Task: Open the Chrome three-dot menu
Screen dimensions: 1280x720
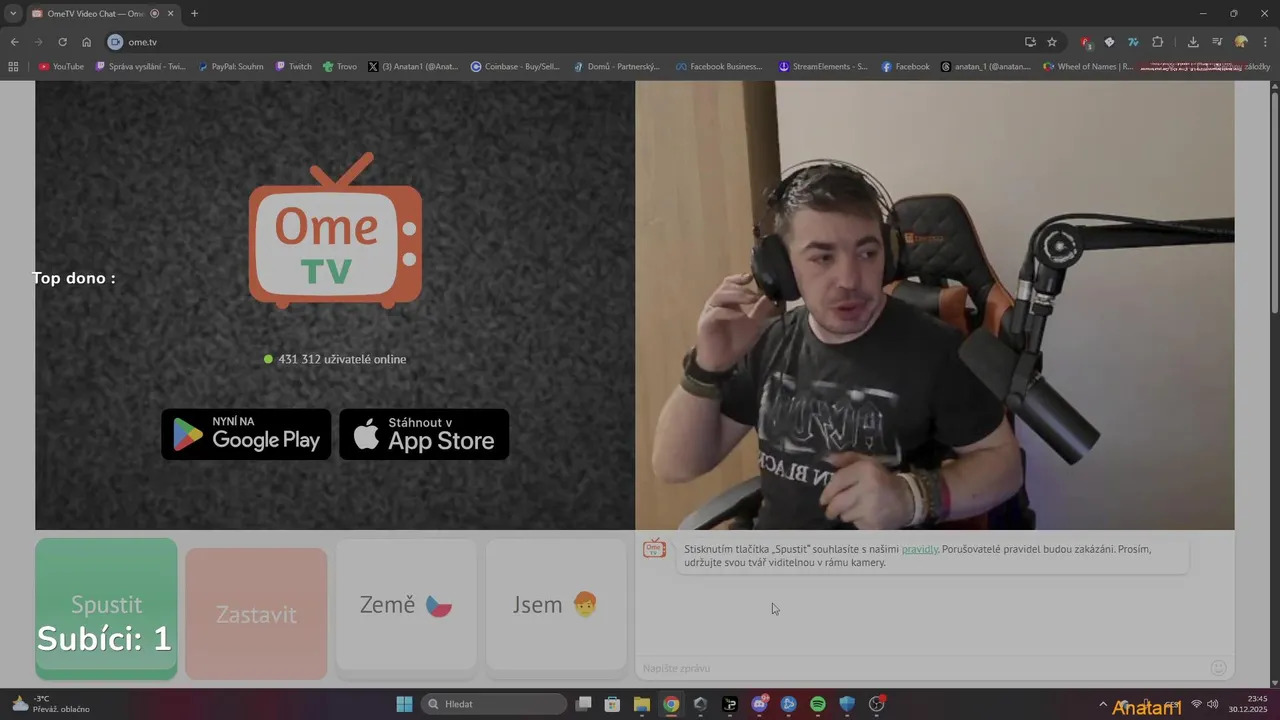Action: click(x=1264, y=42)
